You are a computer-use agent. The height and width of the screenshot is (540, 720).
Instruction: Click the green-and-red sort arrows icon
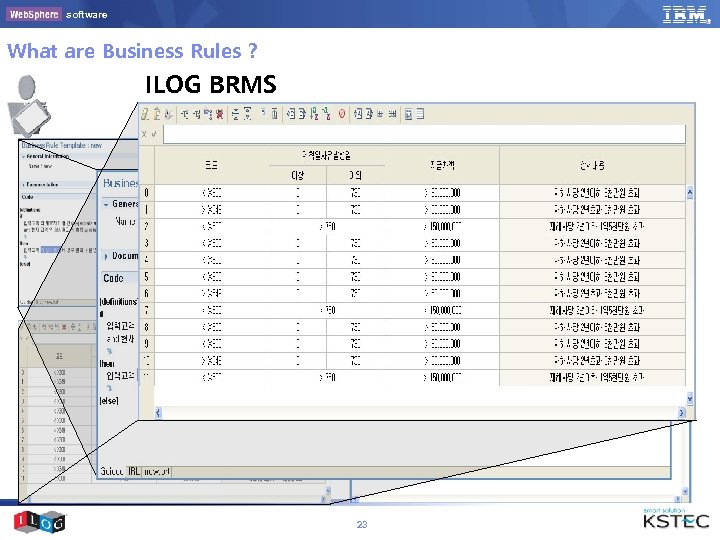[x=314, y=114]
